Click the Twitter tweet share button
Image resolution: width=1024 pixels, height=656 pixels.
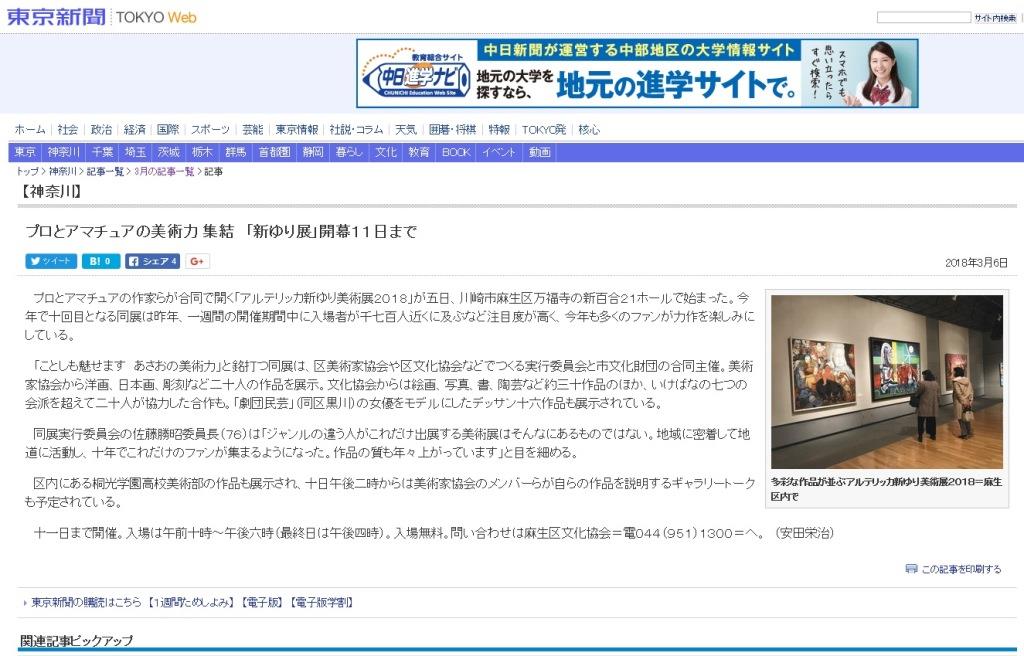pyautogui.click(x=51, y=261)
